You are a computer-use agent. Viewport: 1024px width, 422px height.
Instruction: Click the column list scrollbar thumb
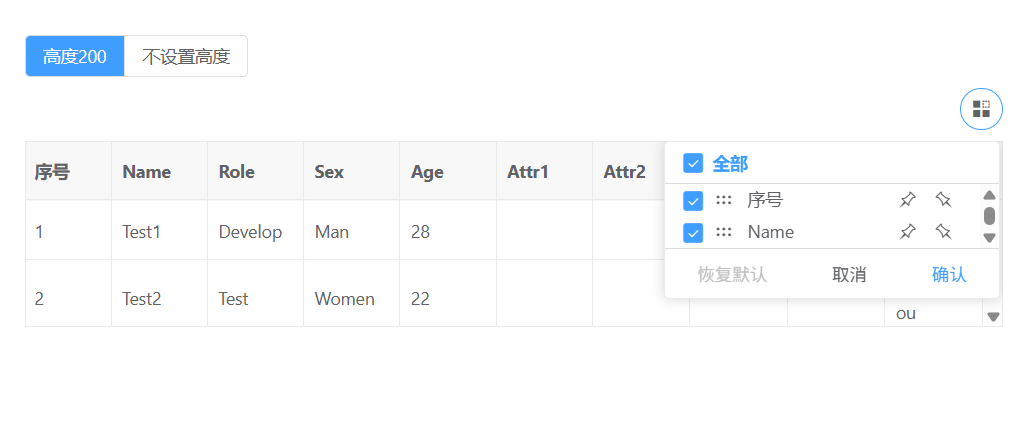coord(989,215)
